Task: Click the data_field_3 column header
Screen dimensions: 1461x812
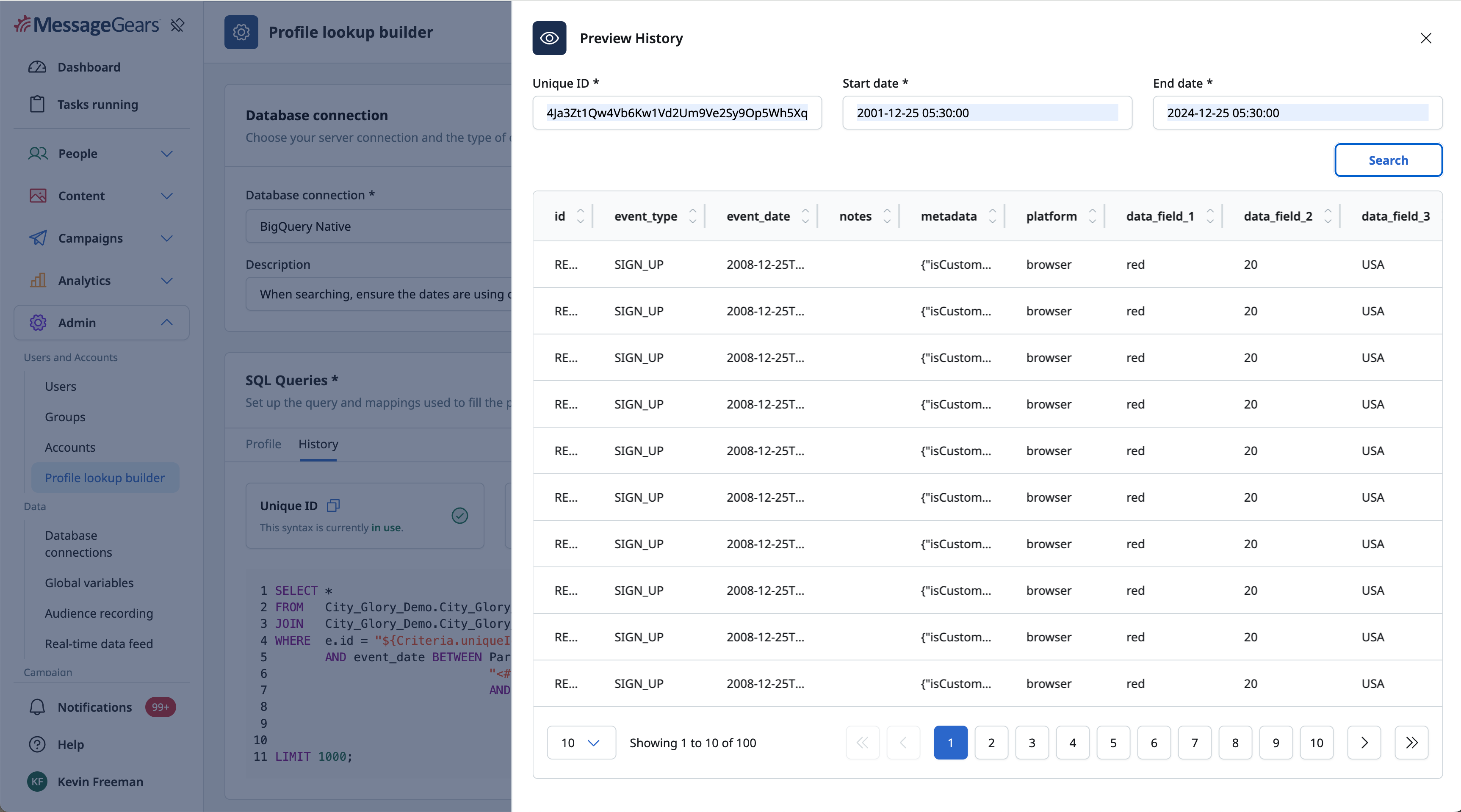Action: (1395, 216)
